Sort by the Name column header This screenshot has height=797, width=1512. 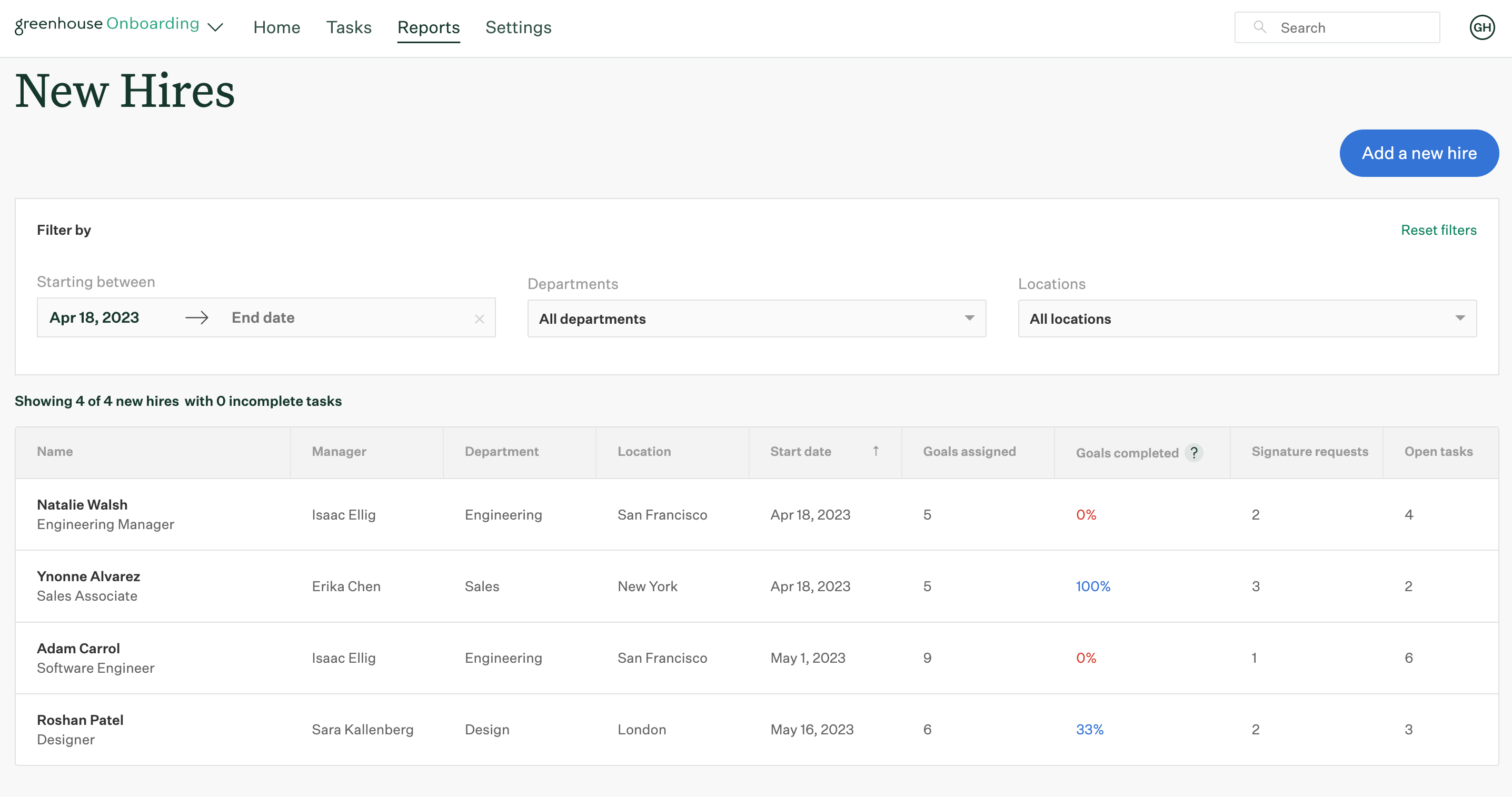tap(55, 451)
